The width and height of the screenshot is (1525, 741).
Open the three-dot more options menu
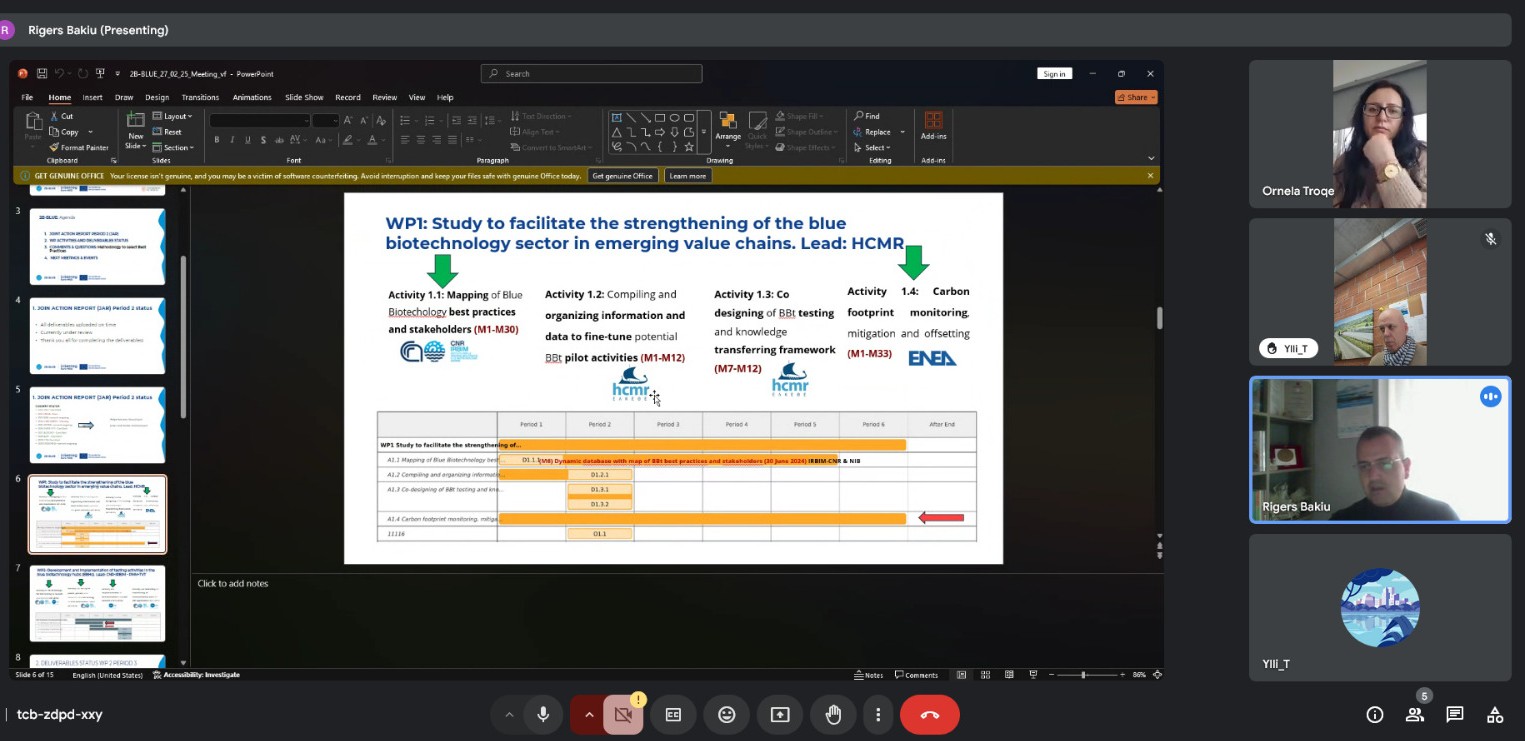878,714
